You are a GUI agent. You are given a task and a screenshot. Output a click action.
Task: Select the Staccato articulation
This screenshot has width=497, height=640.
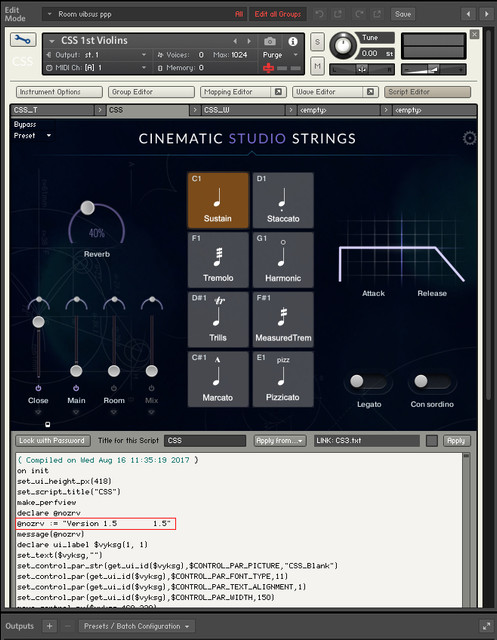[283, 200]
